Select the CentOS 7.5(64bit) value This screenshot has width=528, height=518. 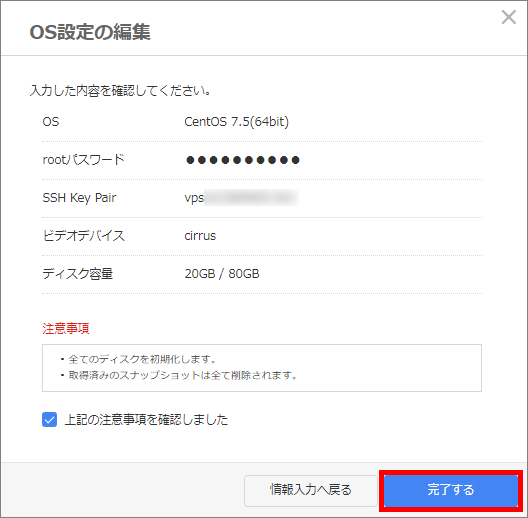pos(236,122)
